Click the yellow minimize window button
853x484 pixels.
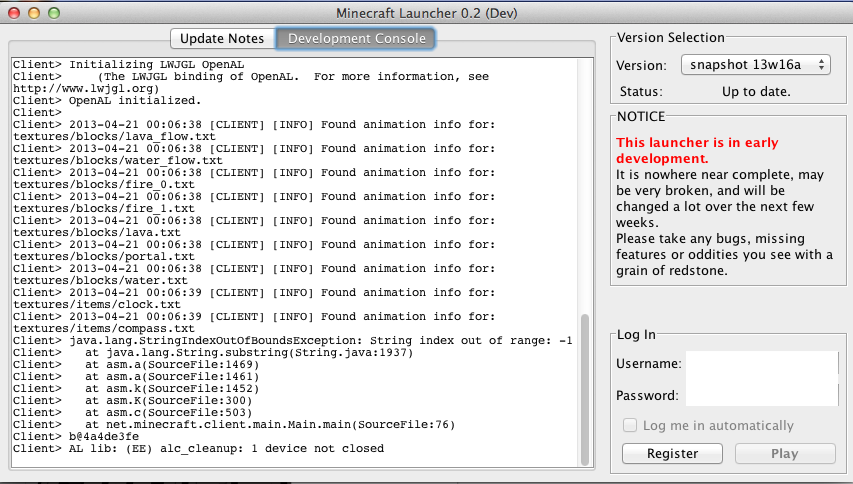[34, 14]
